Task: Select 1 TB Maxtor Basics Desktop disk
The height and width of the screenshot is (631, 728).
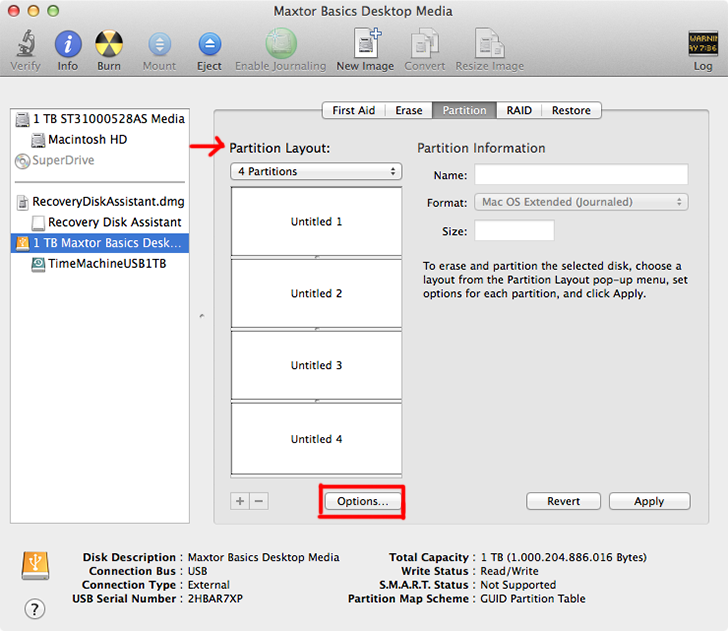Action: pyautogui.click(x=100, y=243)
